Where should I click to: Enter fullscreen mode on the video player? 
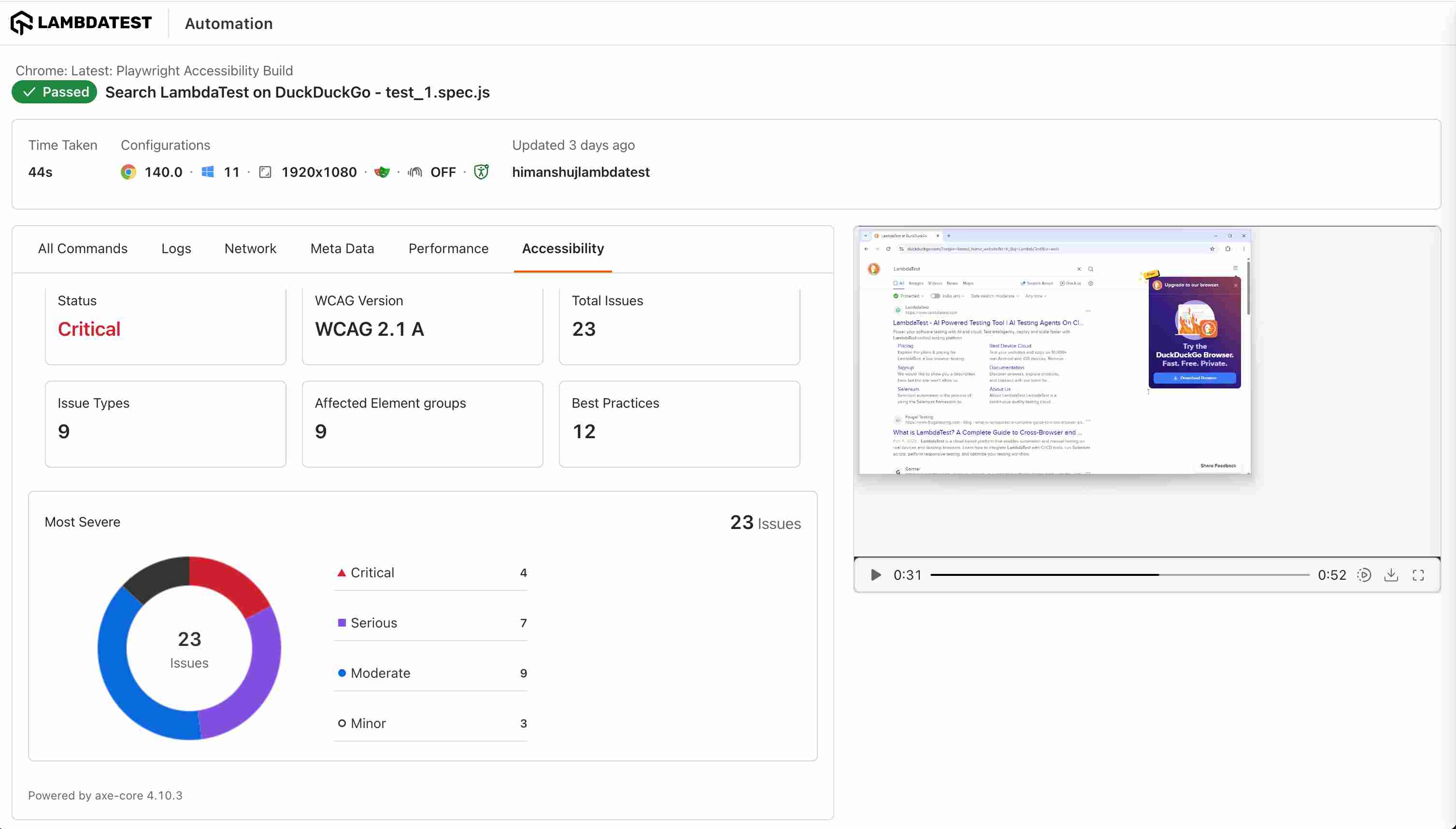1418,575
